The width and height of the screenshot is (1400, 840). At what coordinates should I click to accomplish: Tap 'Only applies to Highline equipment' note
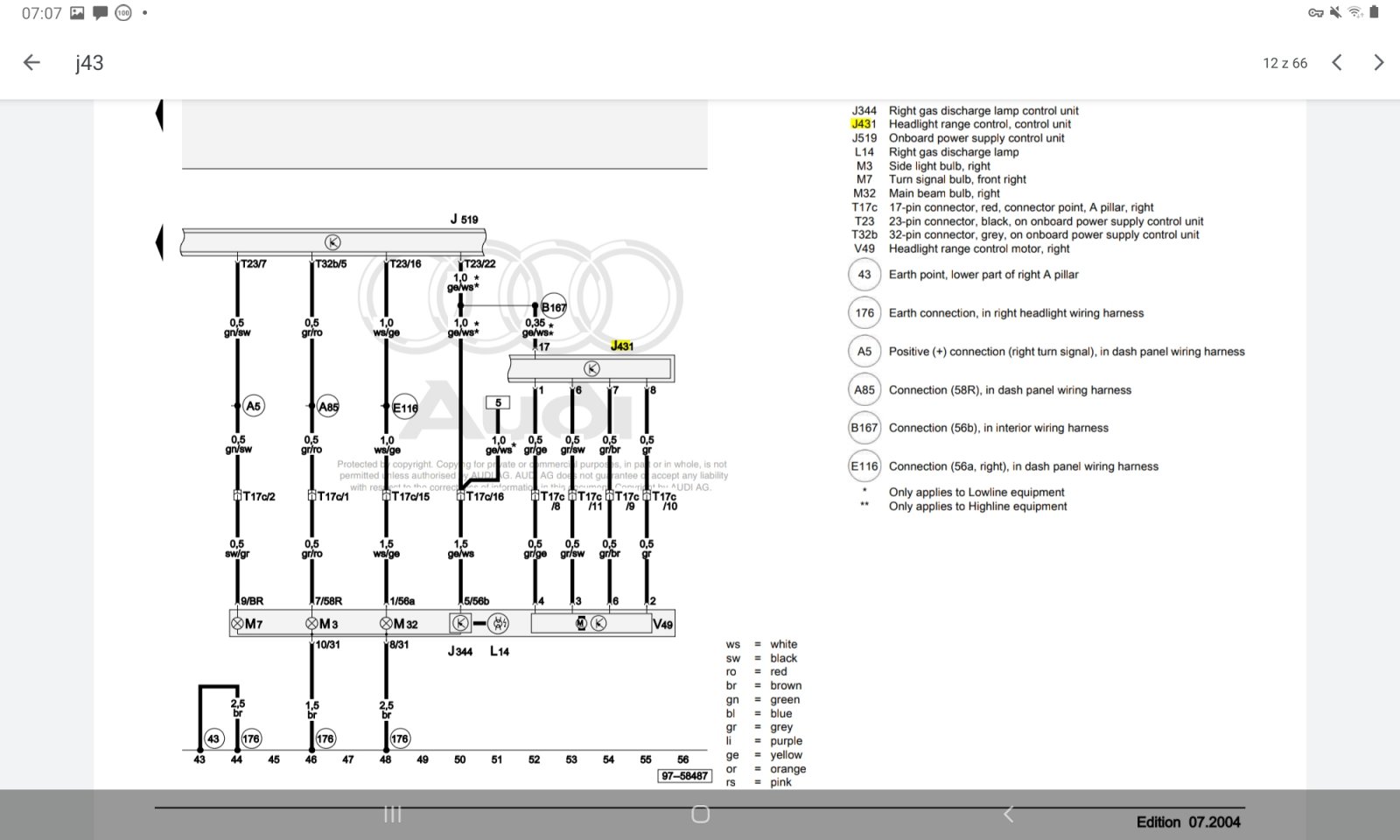(x=978, y=507)
